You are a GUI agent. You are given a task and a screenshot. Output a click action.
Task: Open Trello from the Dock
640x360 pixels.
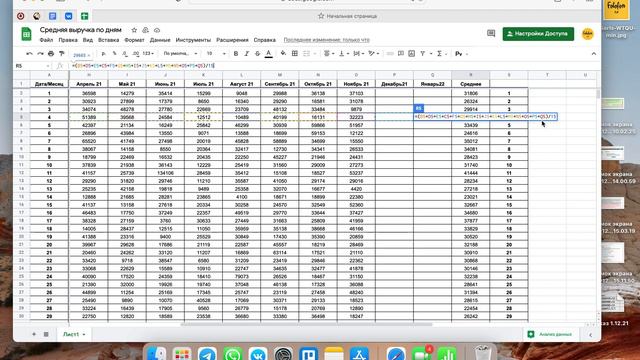tap(309, 353)
